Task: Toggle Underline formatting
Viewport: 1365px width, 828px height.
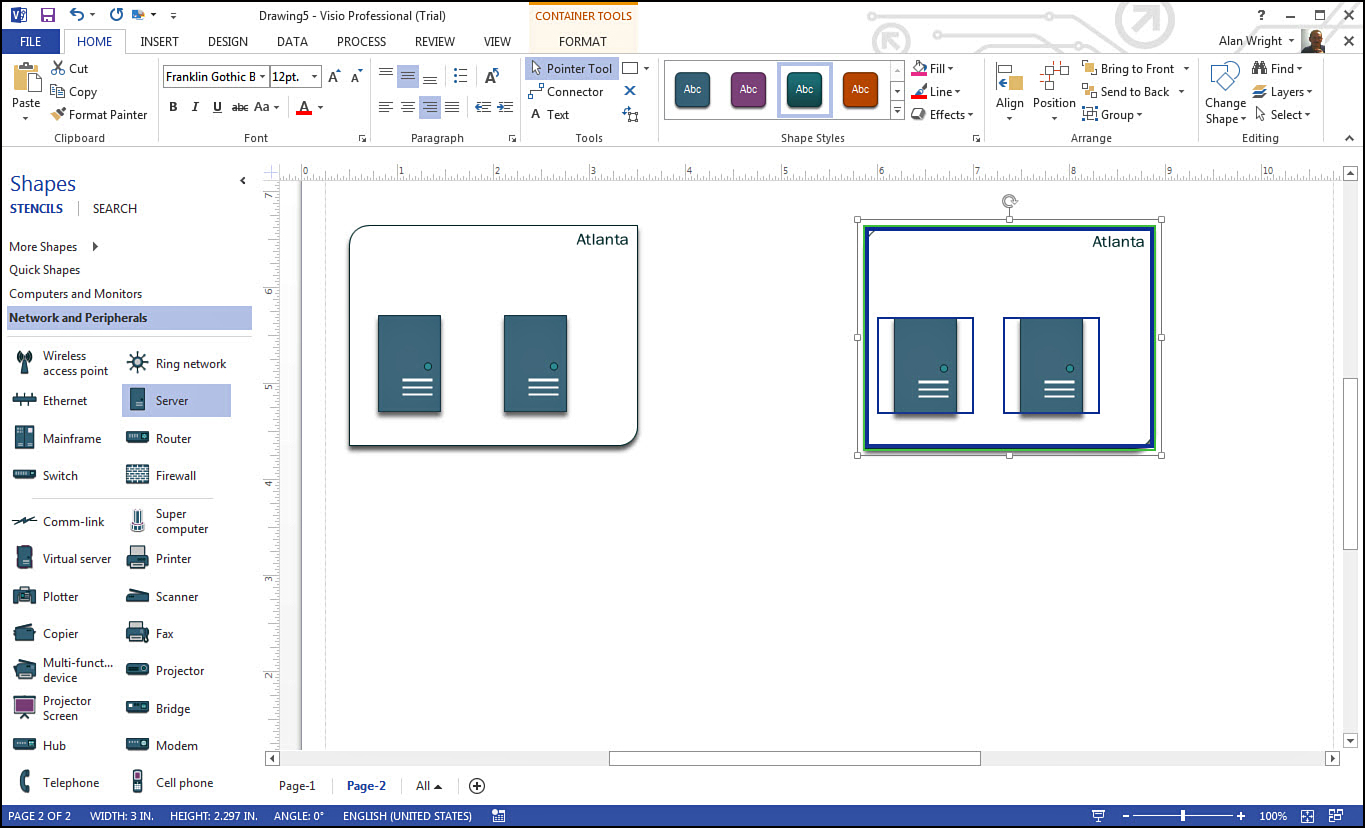Action: [217, 107]
